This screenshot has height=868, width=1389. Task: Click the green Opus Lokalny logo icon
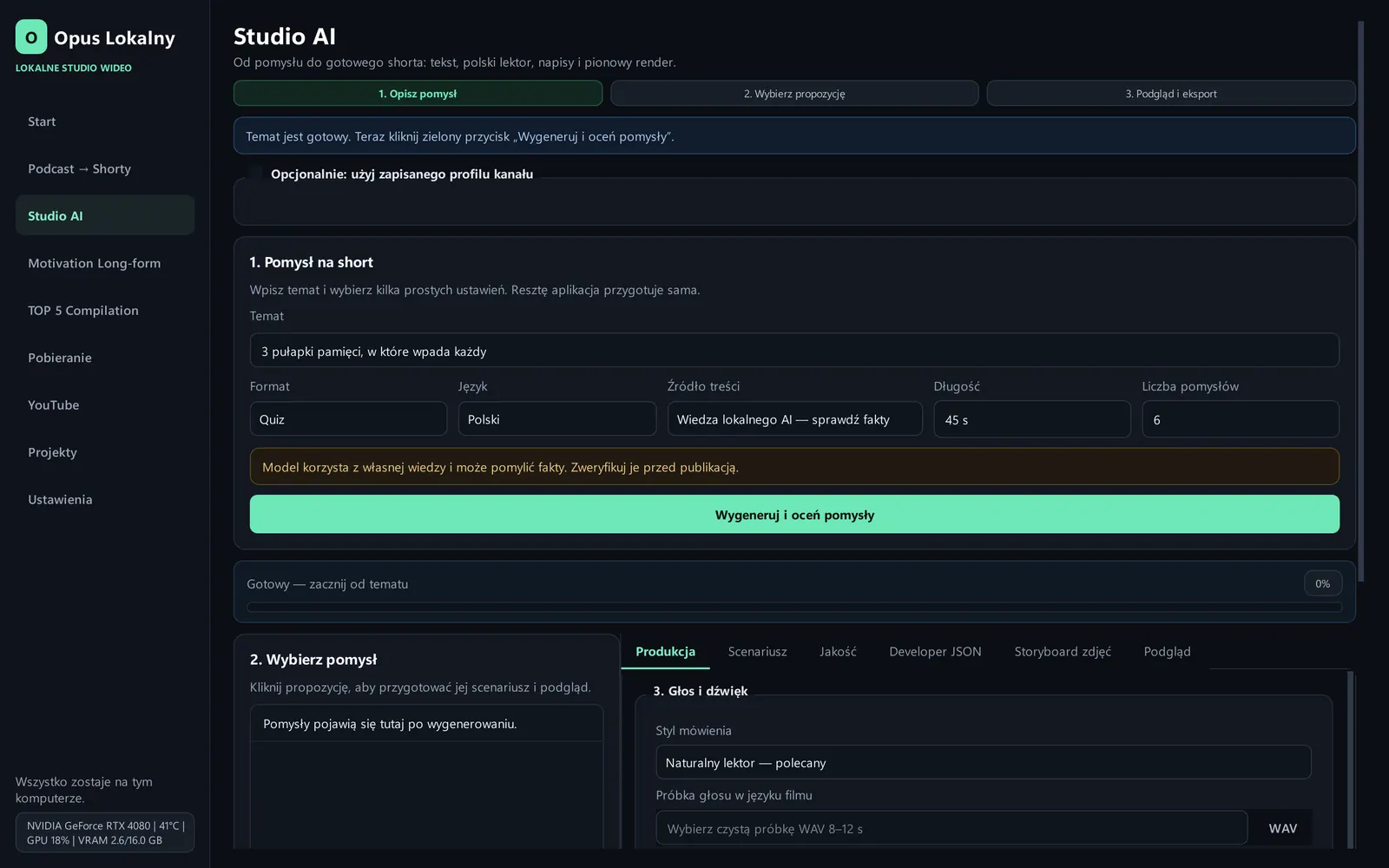pyautogui.click(x=31, y=37)
